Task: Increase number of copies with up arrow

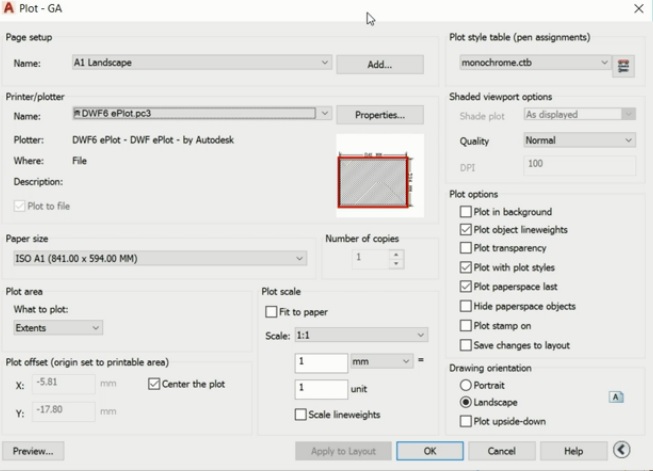Action: [396, 254]
